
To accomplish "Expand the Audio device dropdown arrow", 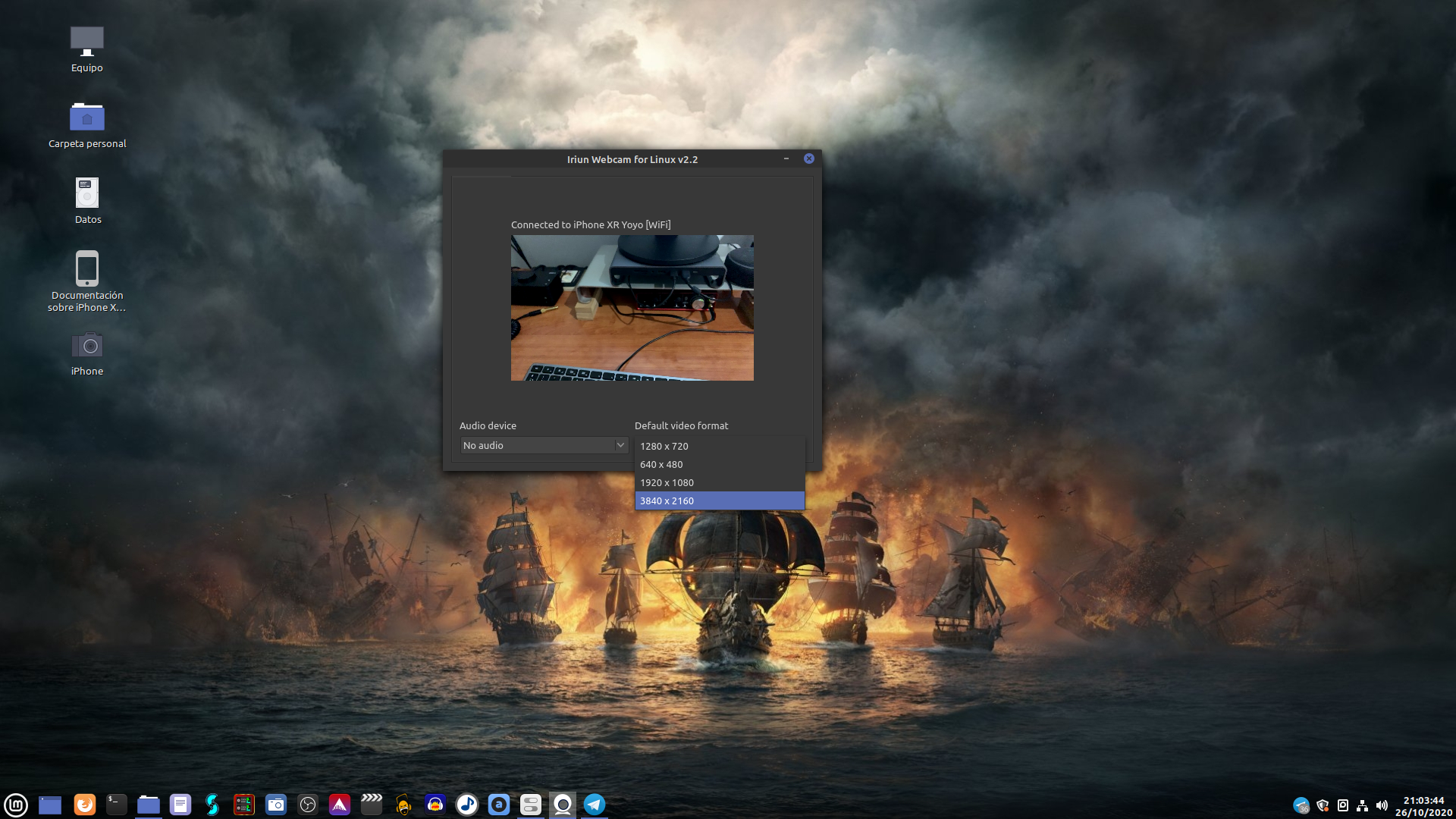I will pyautogui.click(x=620, y=445).
